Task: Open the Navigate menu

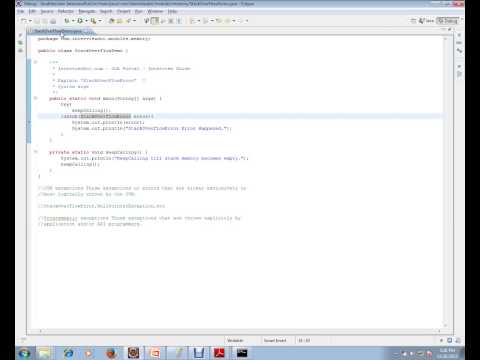Action: [x=87, y=11]
